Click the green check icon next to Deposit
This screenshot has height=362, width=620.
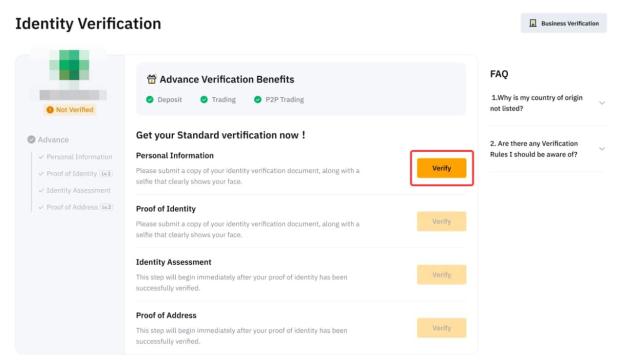tap(149, 100)
